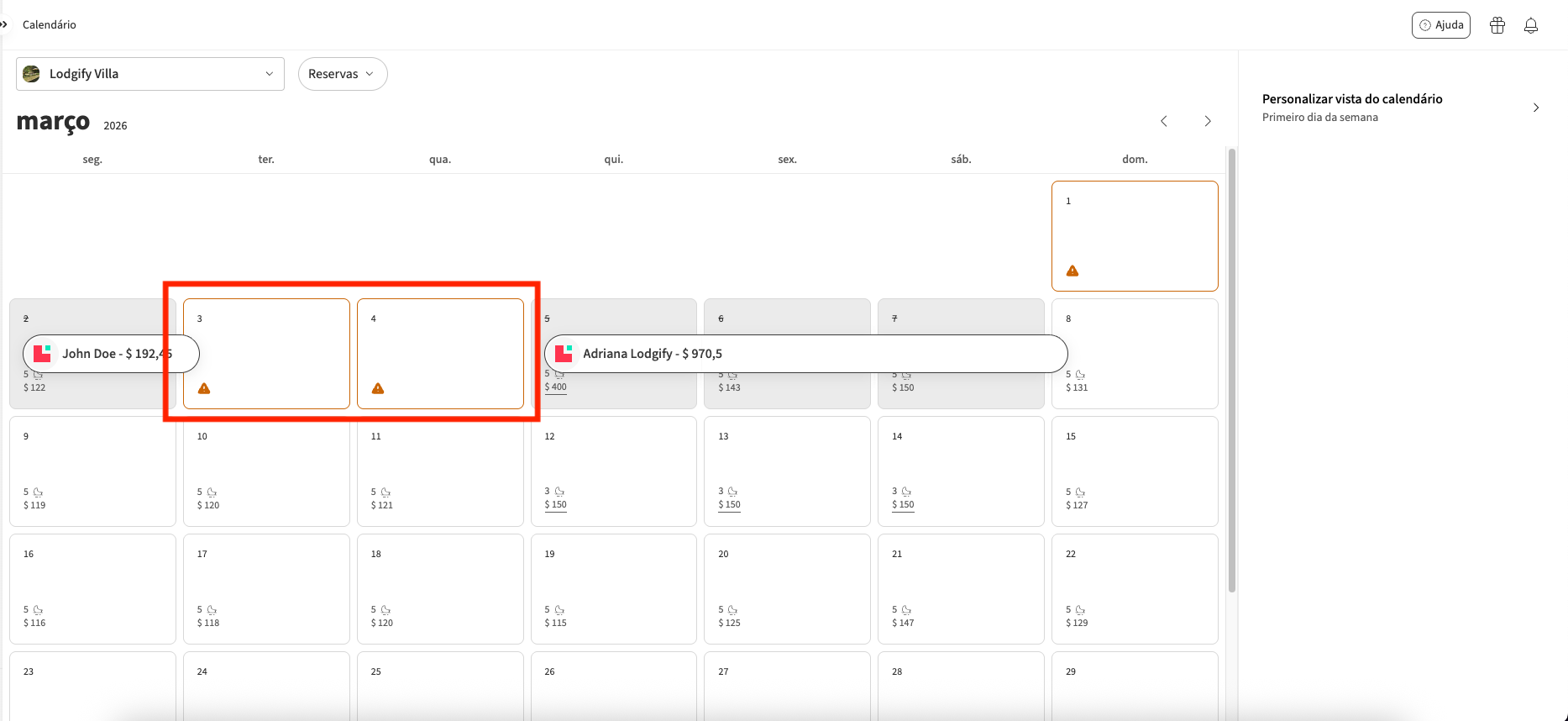The width and height of the screenshot is (1568, 721).
Task: Open John Doe reservation bar
Action: point(110,354)
